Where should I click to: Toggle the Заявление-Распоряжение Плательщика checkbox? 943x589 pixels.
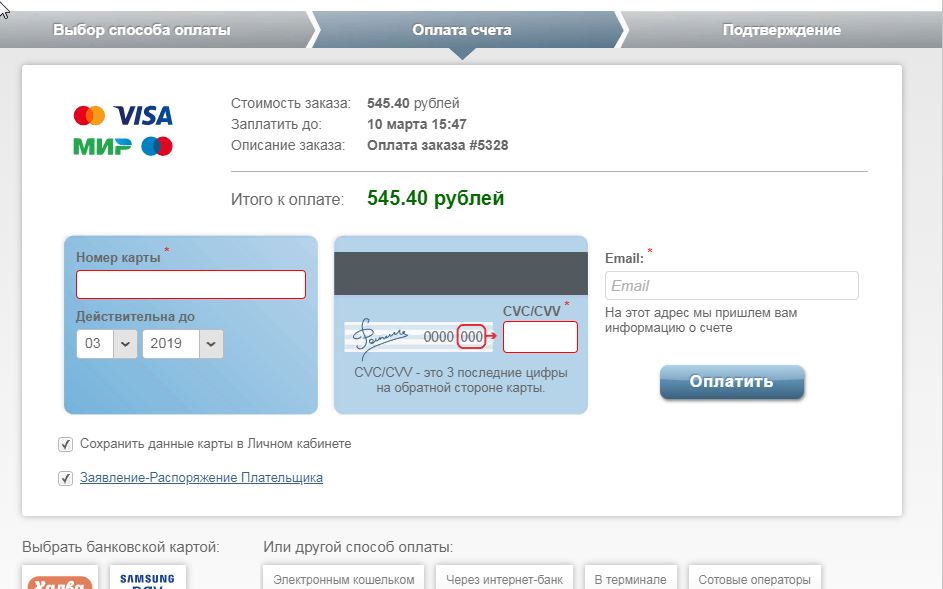[x=66, y=478]
